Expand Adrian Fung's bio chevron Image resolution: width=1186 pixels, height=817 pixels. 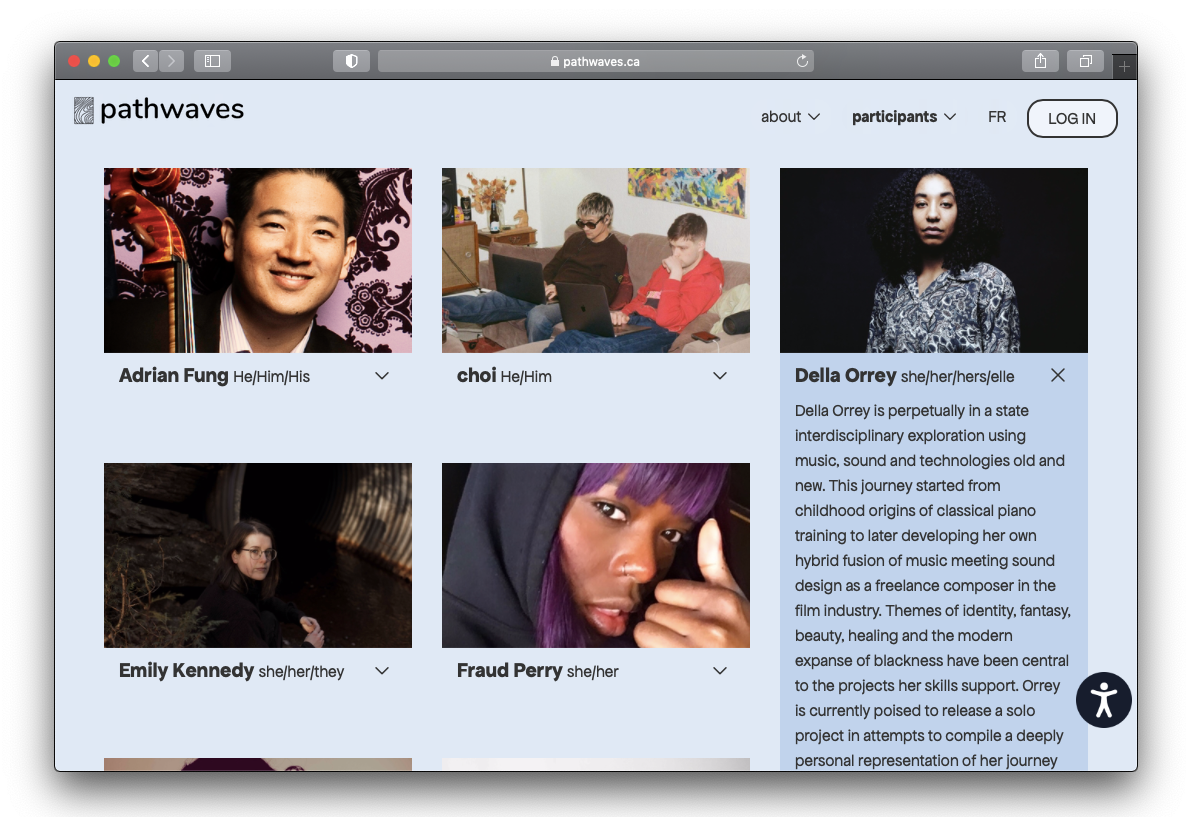(382, 376)
